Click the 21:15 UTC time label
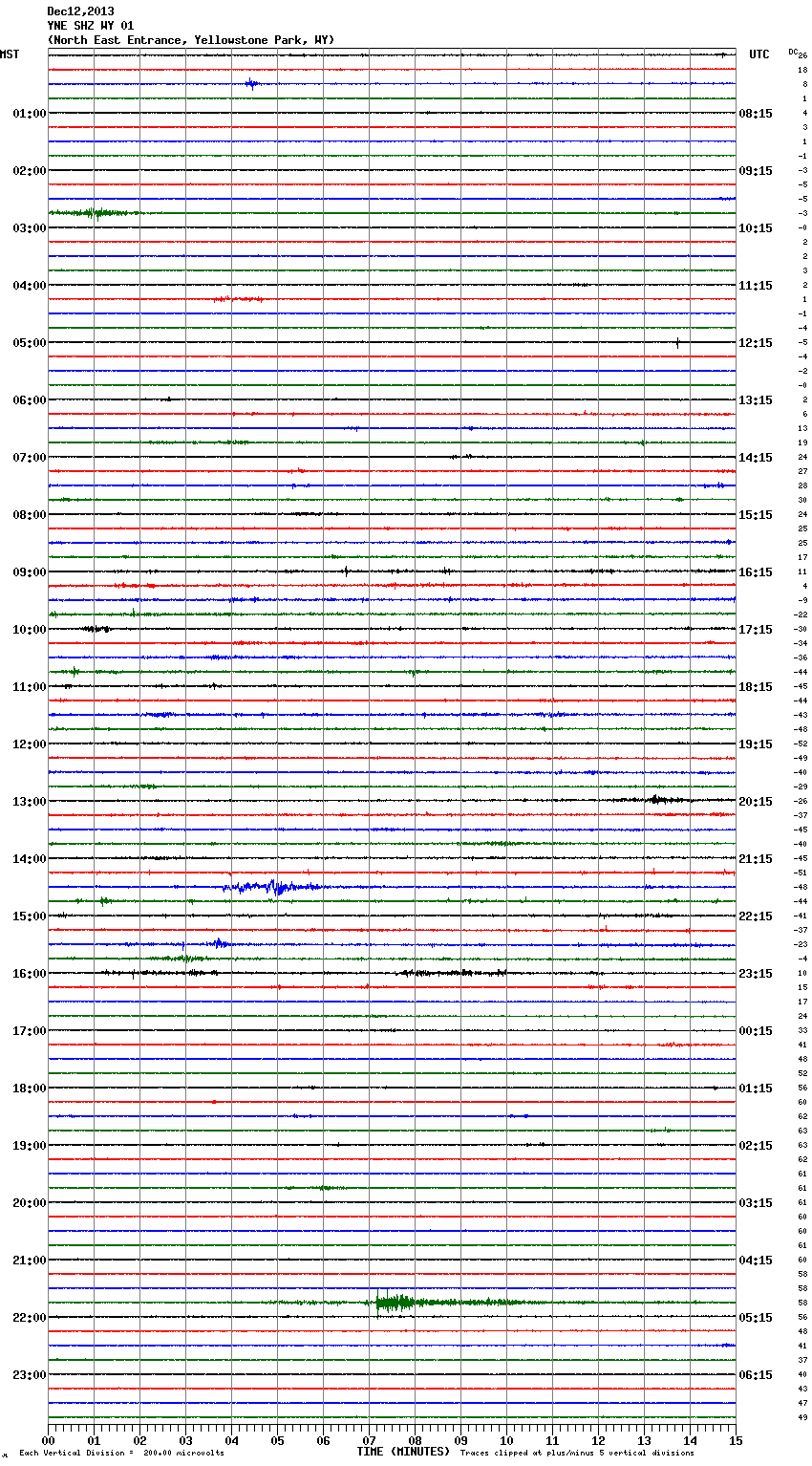The image size is (812, 1466). pyautogui.click(x=756, y=859)
